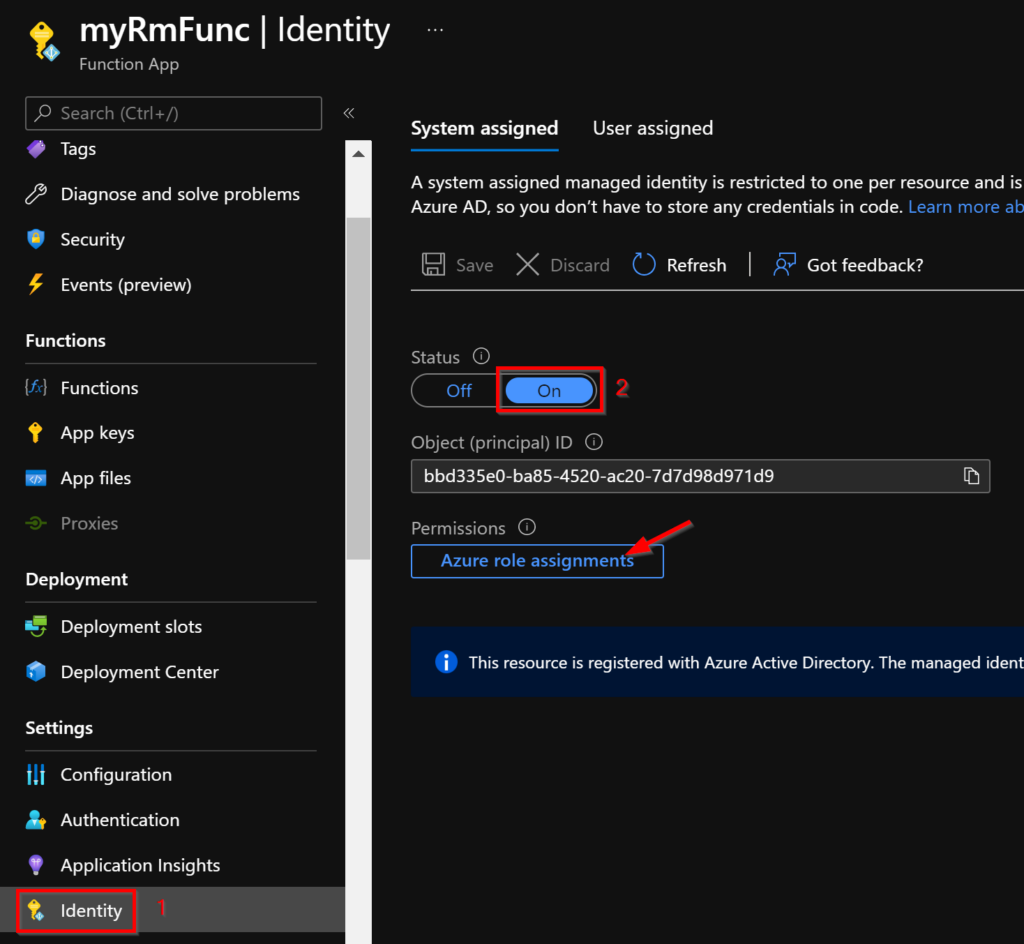This screenshot has height=944, width=1024.
Task: Click the Authentication sidebar entry
Action: (122, 820)
